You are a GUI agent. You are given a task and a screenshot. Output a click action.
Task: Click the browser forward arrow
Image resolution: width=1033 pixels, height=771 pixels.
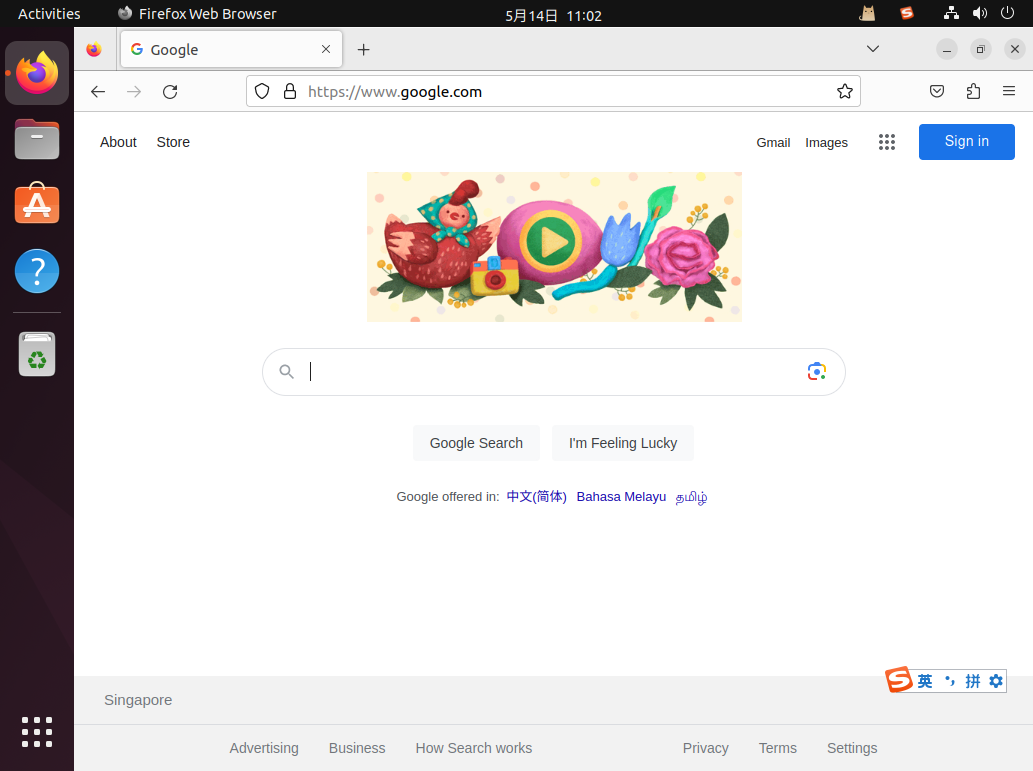click(134, 92)
